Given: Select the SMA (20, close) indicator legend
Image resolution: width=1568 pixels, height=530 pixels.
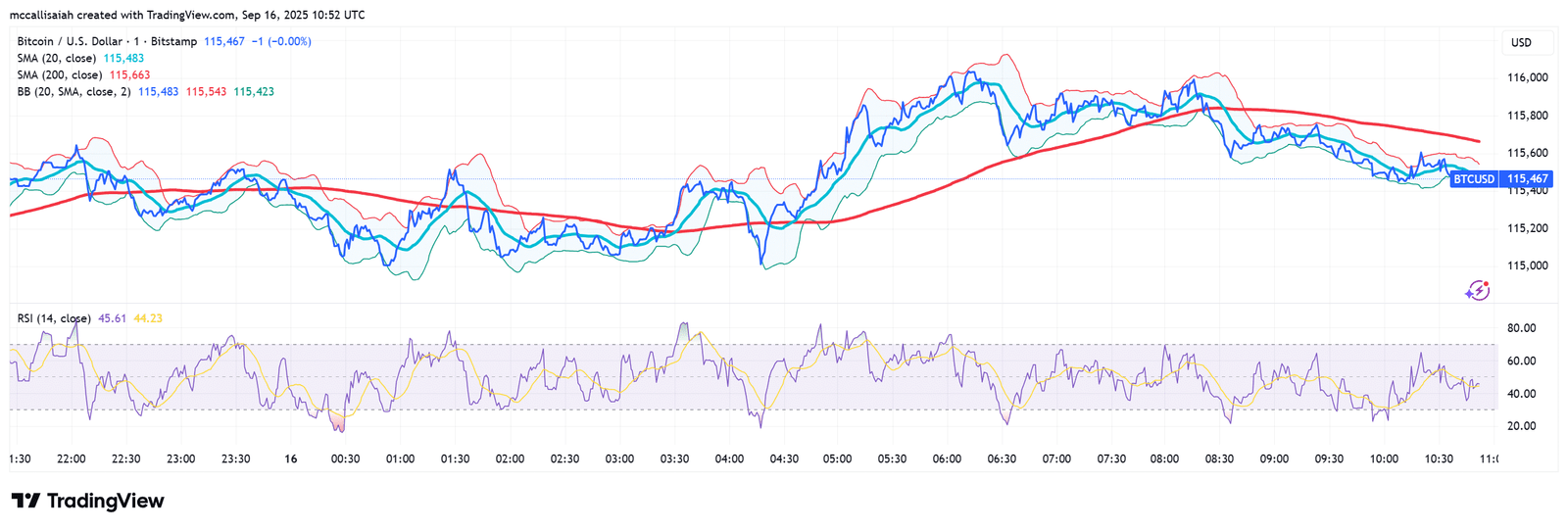Looking at the screenshot, I should (x=57, y=59).
